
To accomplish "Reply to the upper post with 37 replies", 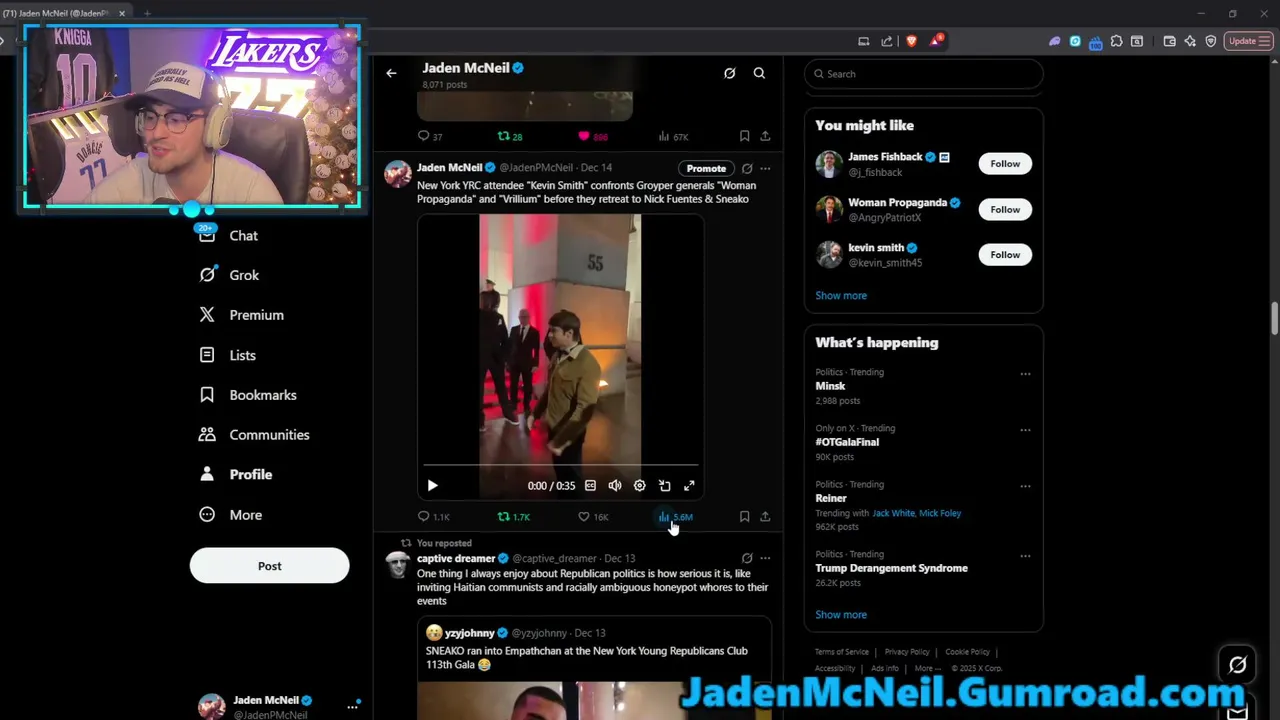I will pos(430,136).
